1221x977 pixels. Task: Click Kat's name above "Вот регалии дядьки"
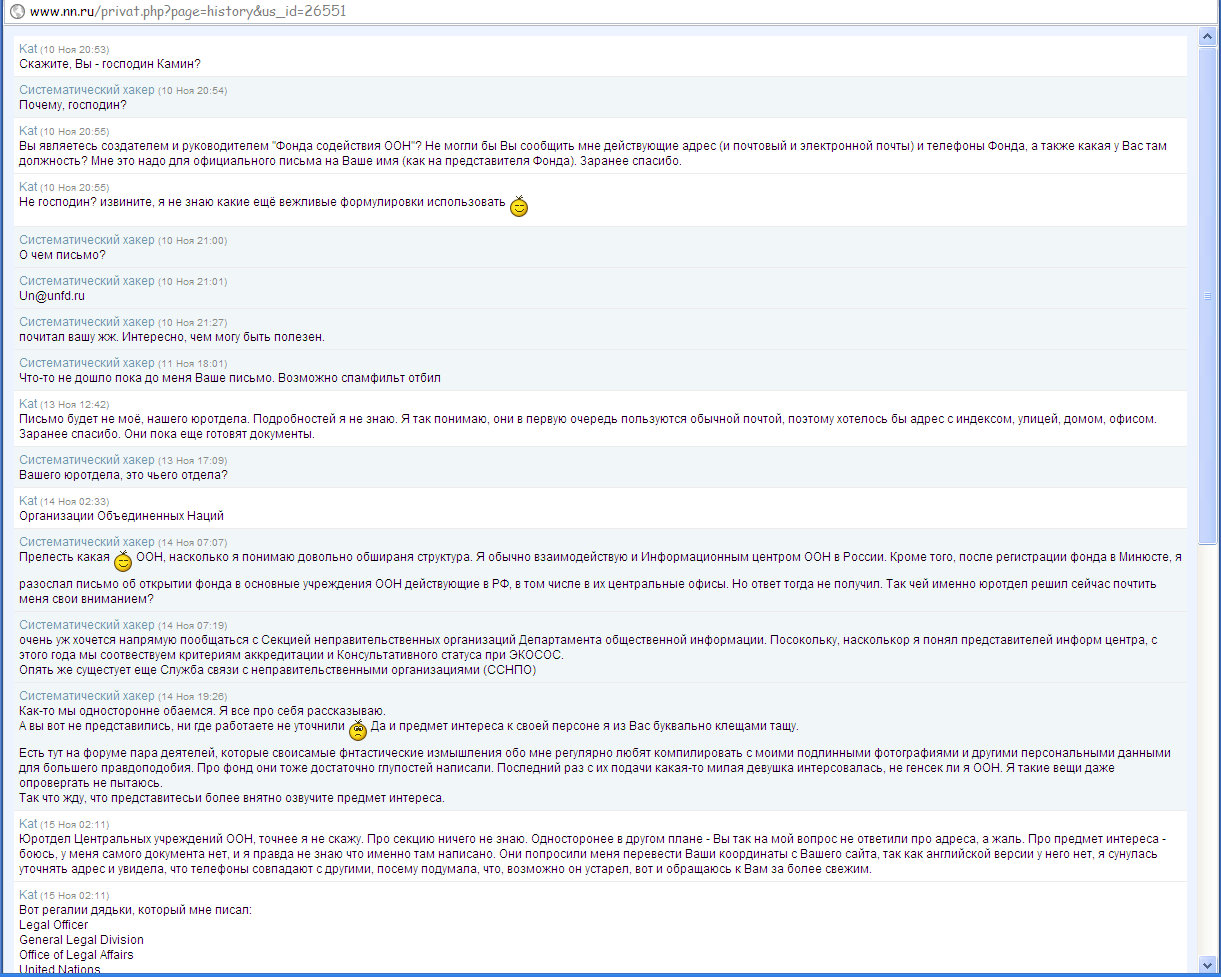(28, 895)
